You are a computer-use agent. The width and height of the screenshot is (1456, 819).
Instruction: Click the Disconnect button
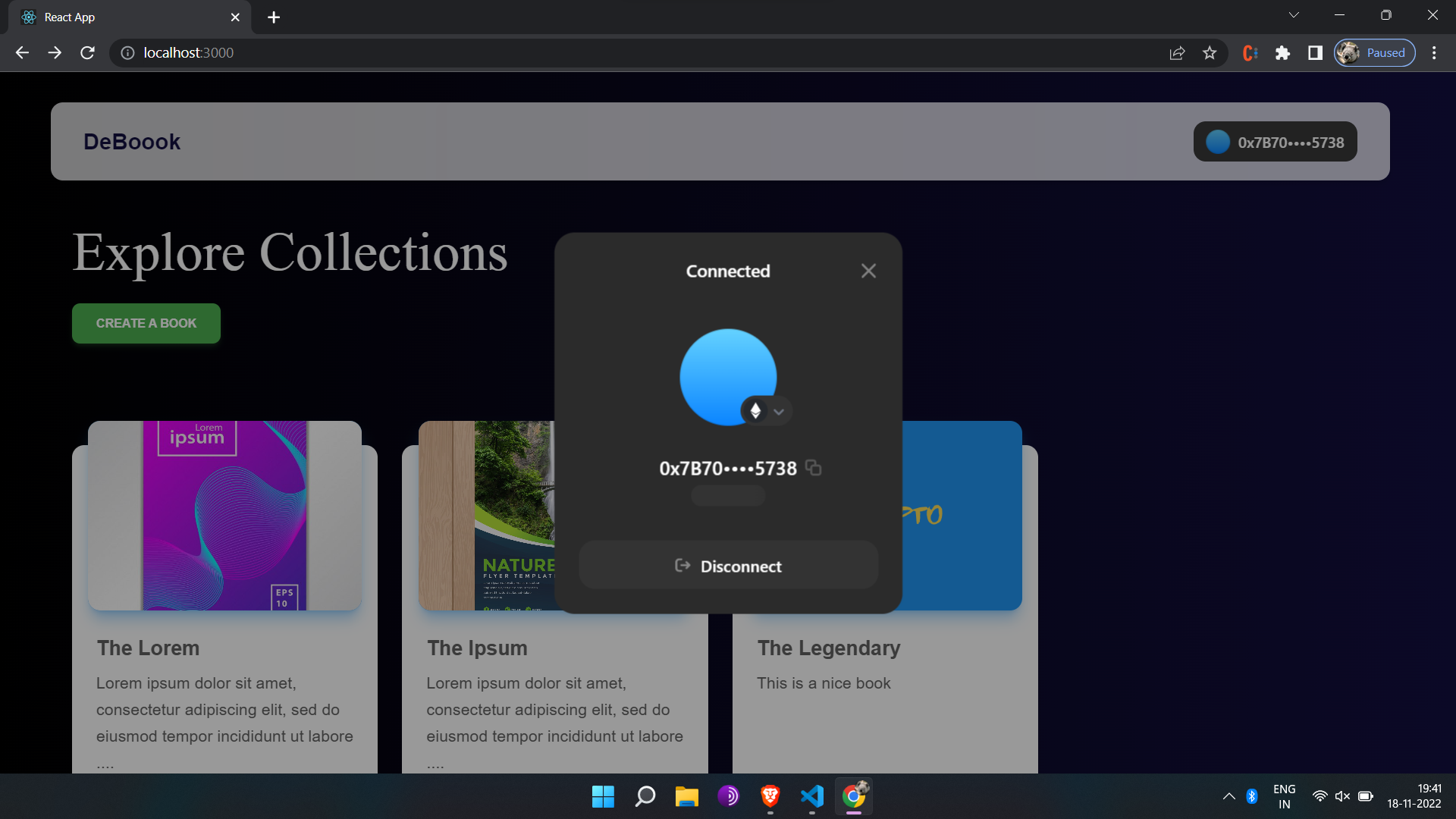pyautogui.click(x=728, y=566)
